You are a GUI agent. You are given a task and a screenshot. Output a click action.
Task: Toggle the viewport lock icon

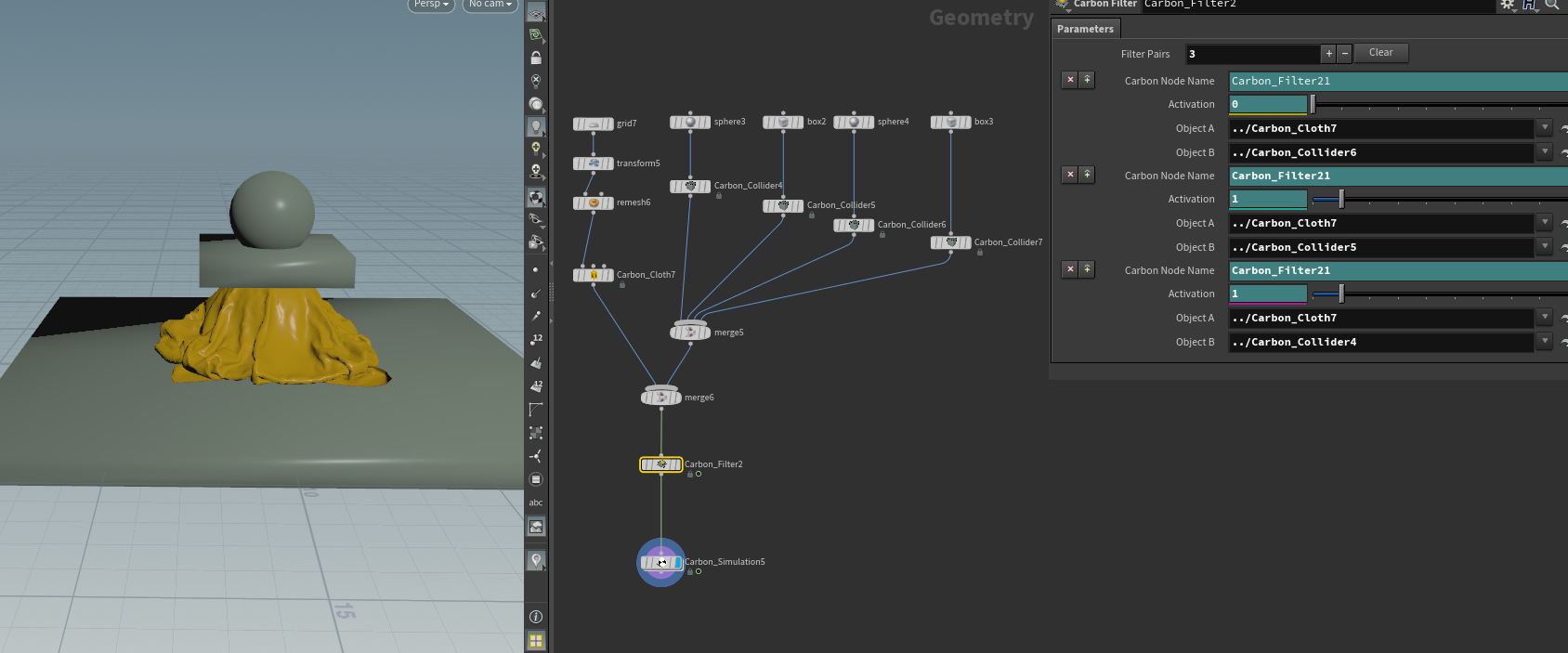tap(536, 58)
